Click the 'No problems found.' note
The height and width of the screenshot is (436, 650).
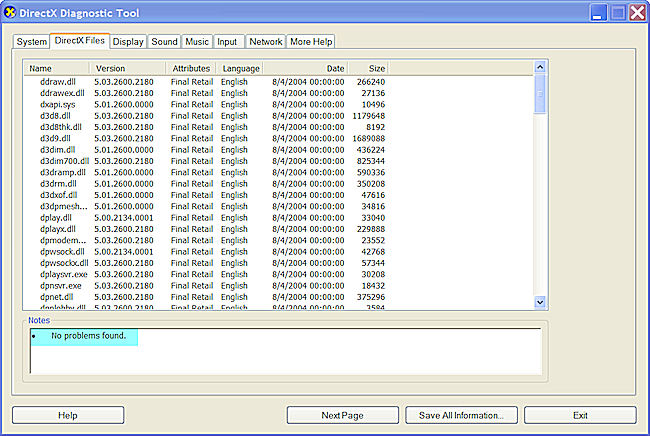tap(88, 336)
